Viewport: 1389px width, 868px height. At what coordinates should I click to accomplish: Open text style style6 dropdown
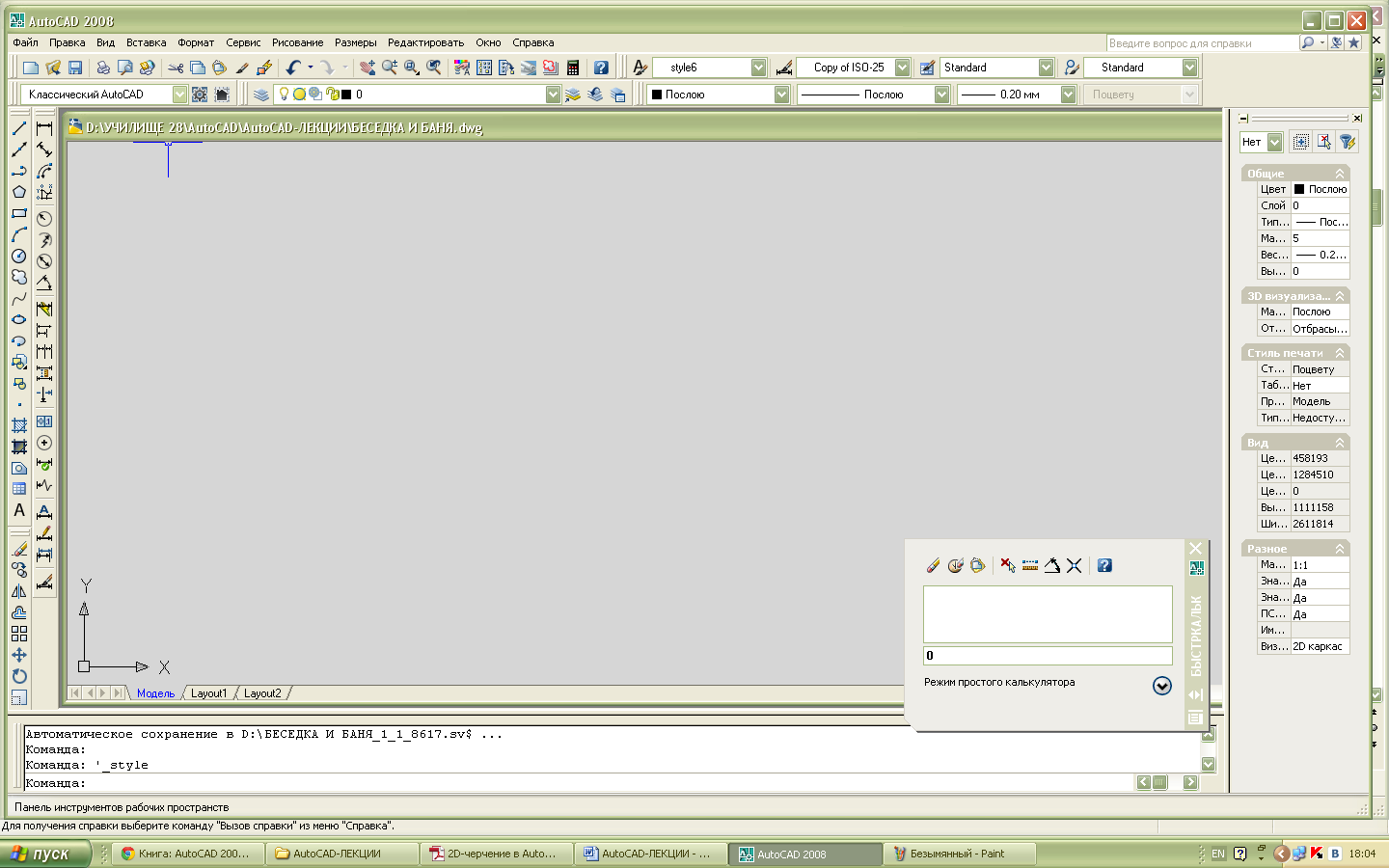[x=758, y=68]
